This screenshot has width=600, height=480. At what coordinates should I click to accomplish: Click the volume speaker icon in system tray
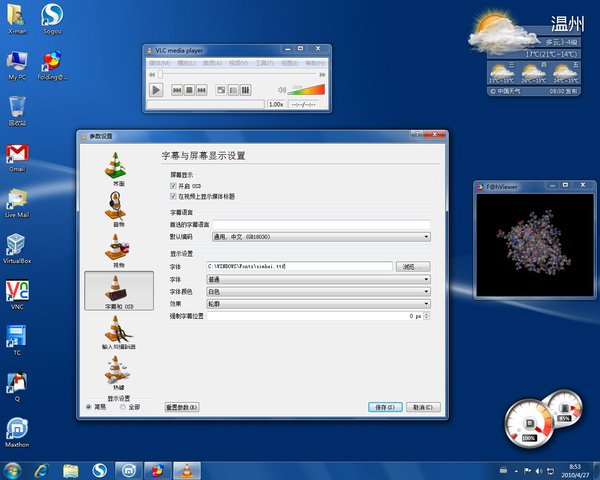click(x=539, y=470)
